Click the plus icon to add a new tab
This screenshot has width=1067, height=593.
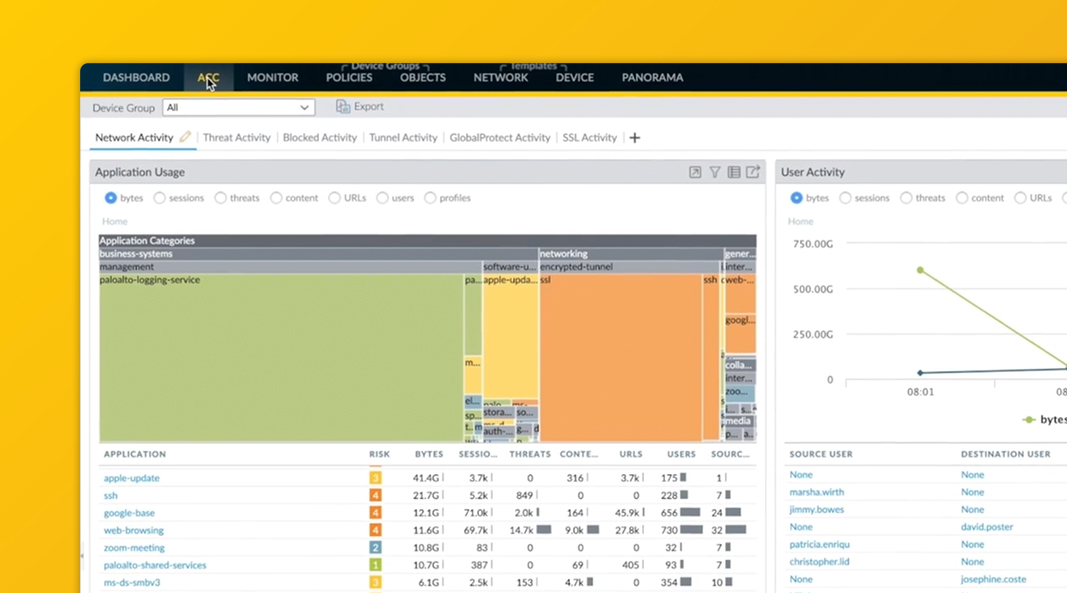pyautogui.click(x=634, y=137)
